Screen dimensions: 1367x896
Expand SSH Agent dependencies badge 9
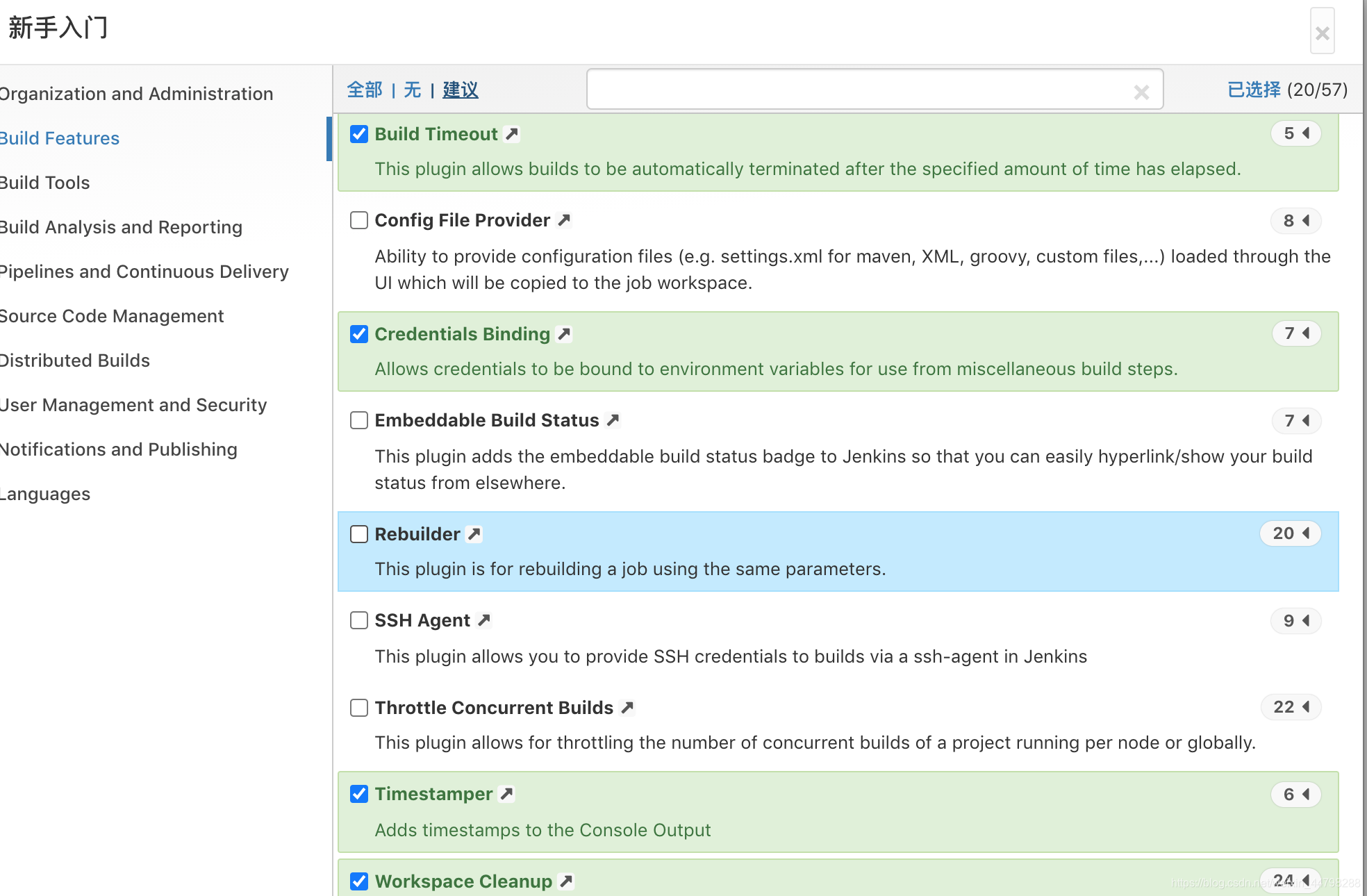[x=1296, y=621]
